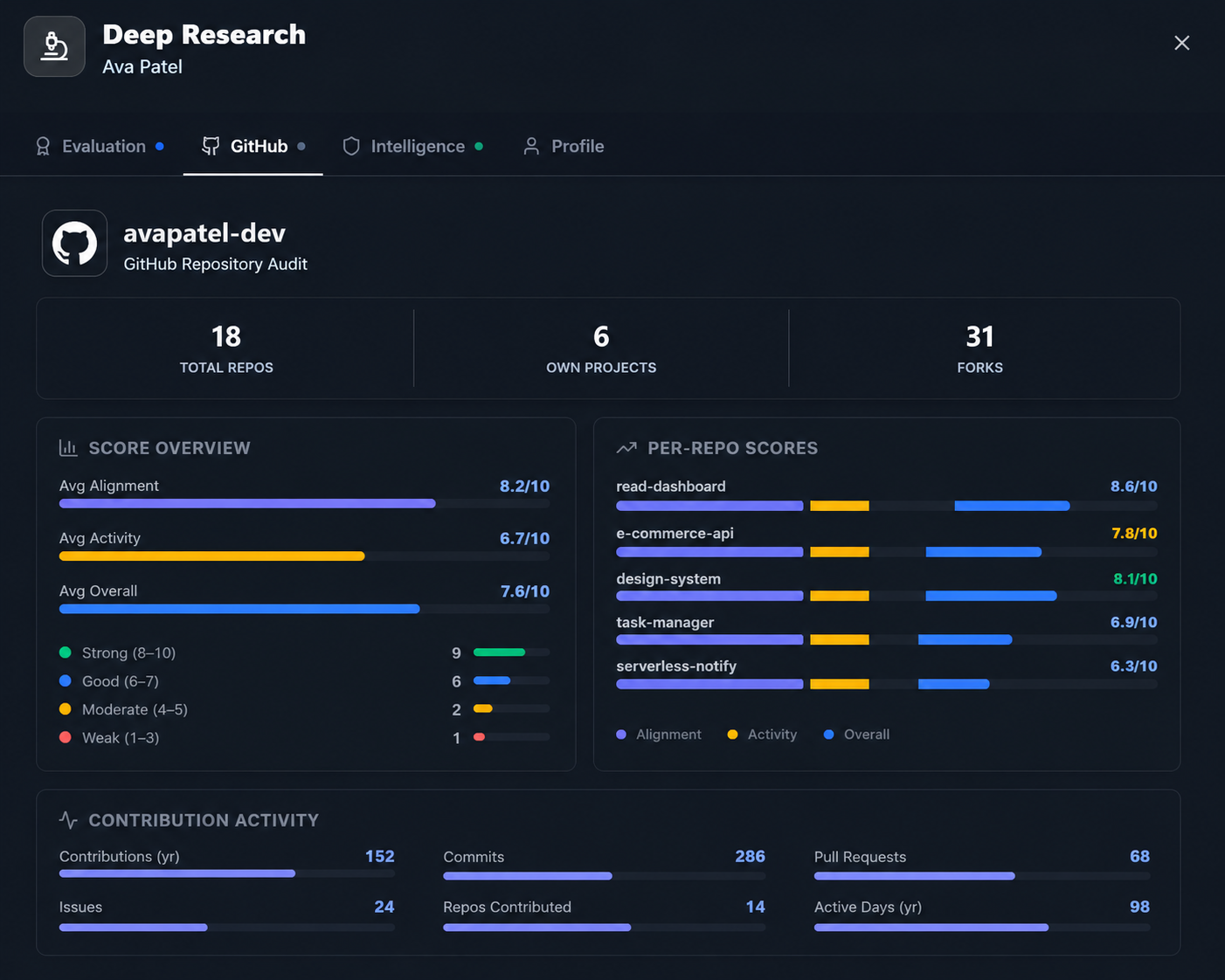
Task: Close the Deep Research panel
Action: pos(1181,43)
